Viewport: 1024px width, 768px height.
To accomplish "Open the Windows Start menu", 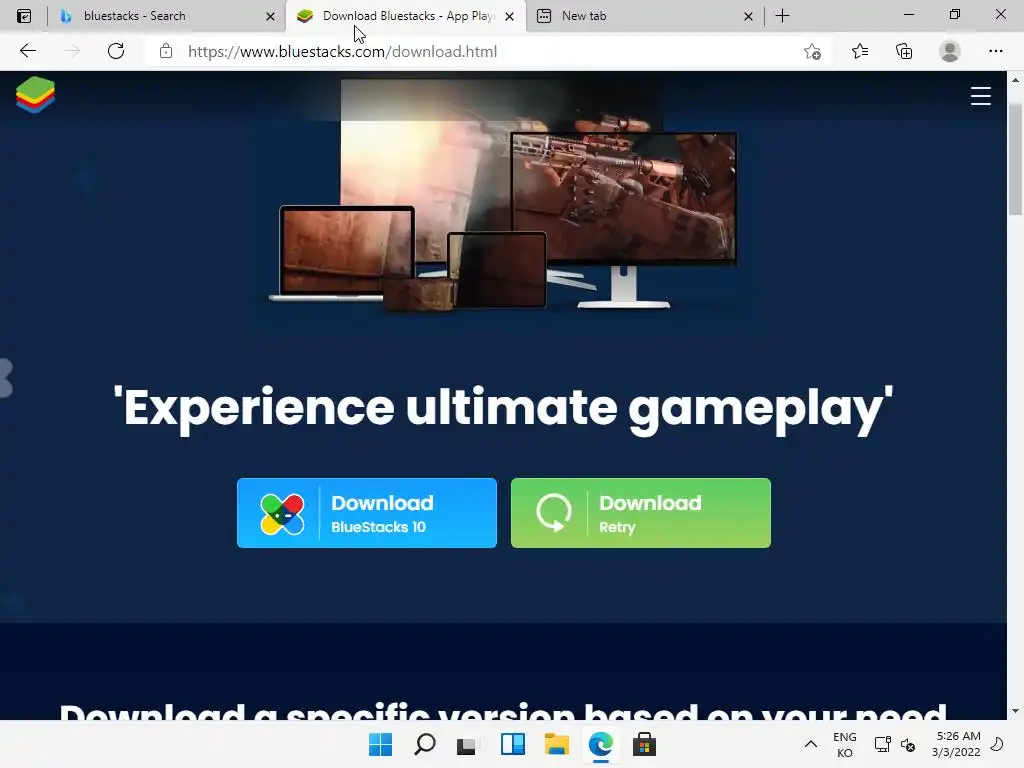I will [x=381, y=744].
